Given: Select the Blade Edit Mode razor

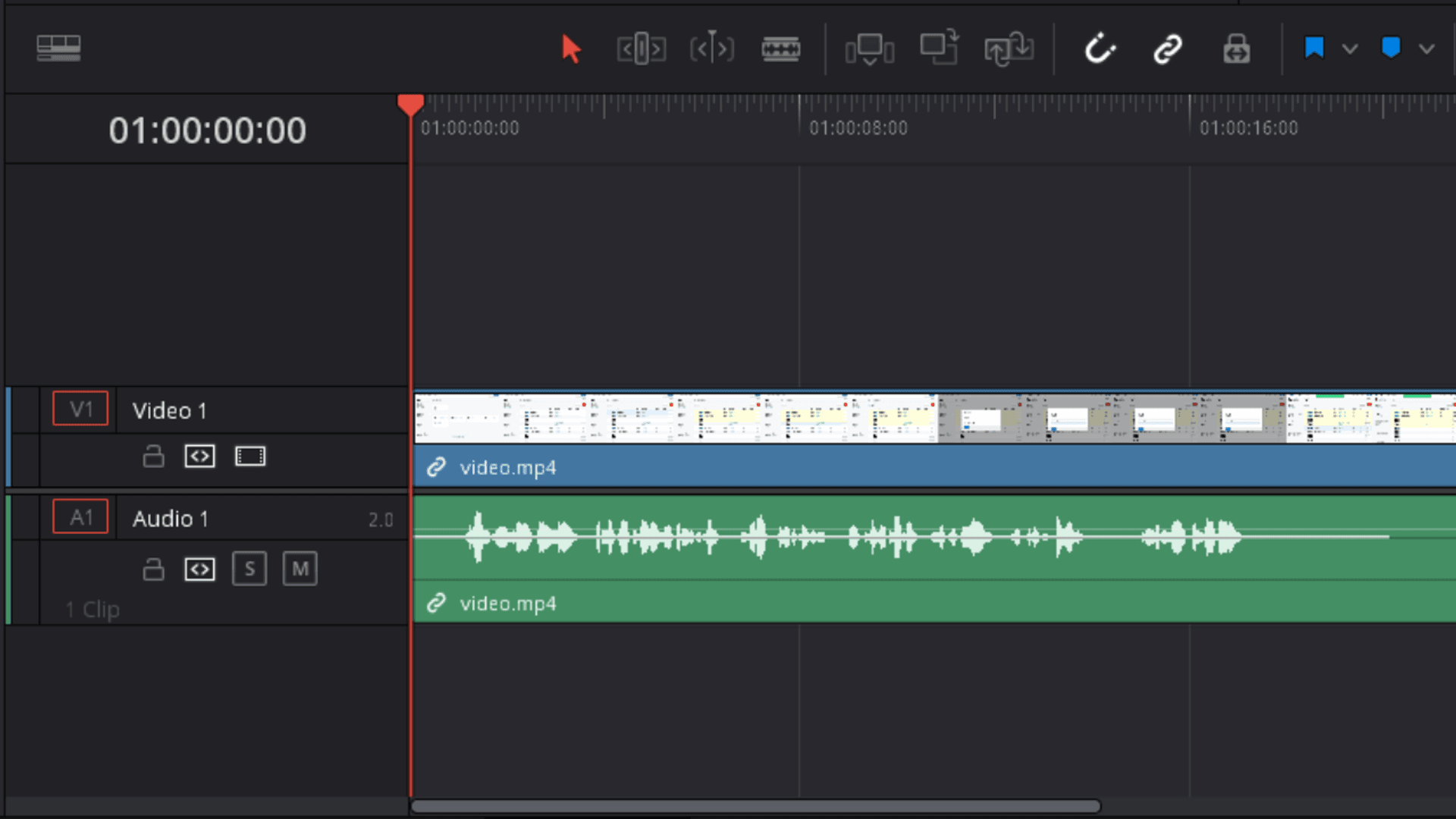Looking at the screenshot, I should click(x=780, y=49).
